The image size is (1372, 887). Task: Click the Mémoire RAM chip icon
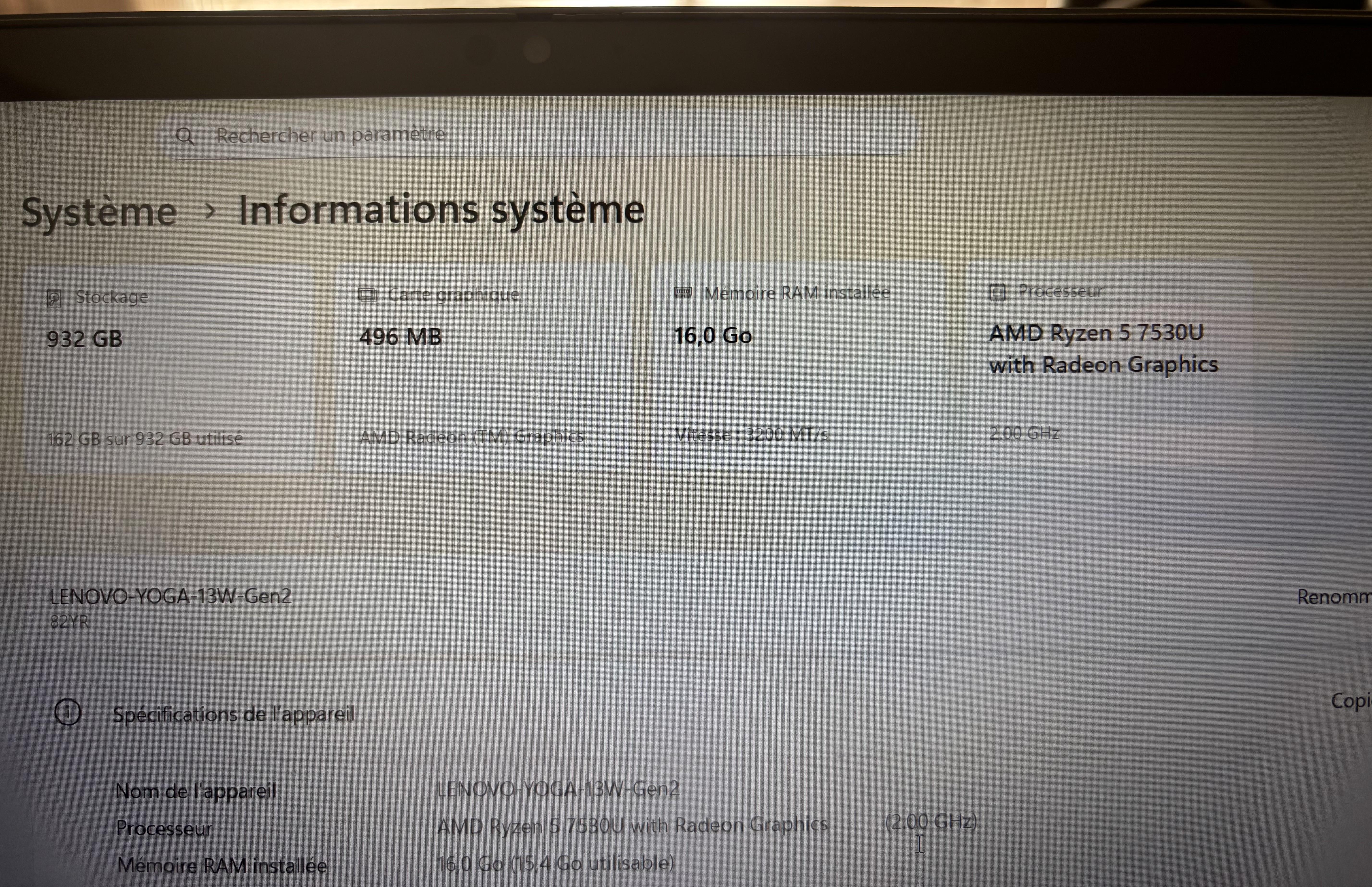(683, 293)
